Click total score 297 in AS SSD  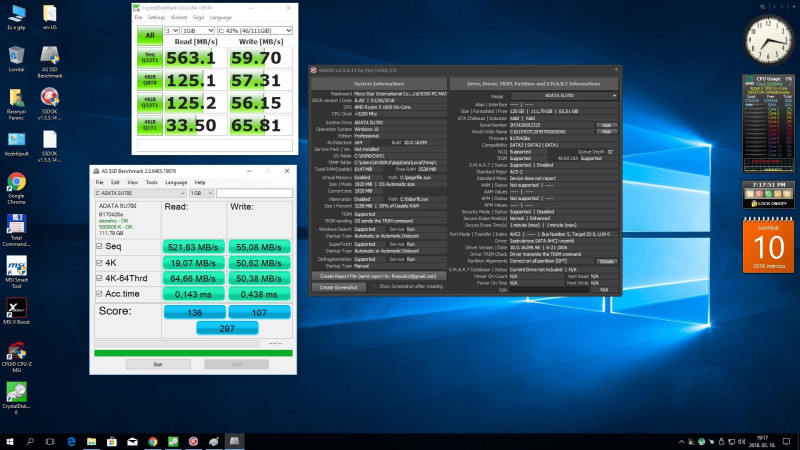227,329
